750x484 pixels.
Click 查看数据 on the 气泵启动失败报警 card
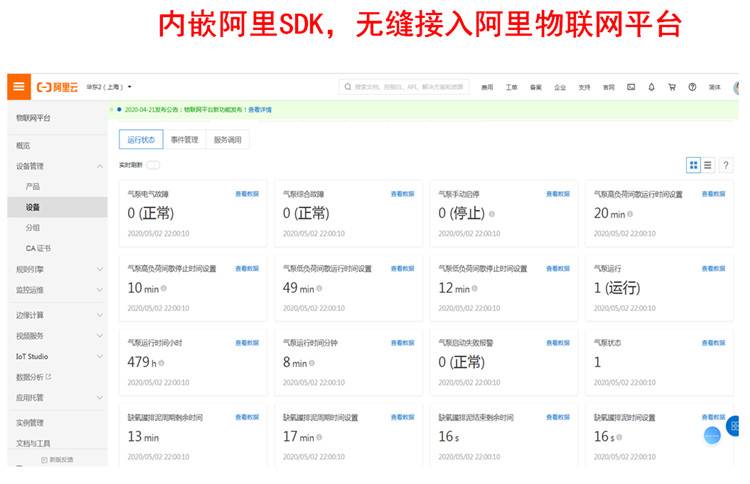(558, 342)
